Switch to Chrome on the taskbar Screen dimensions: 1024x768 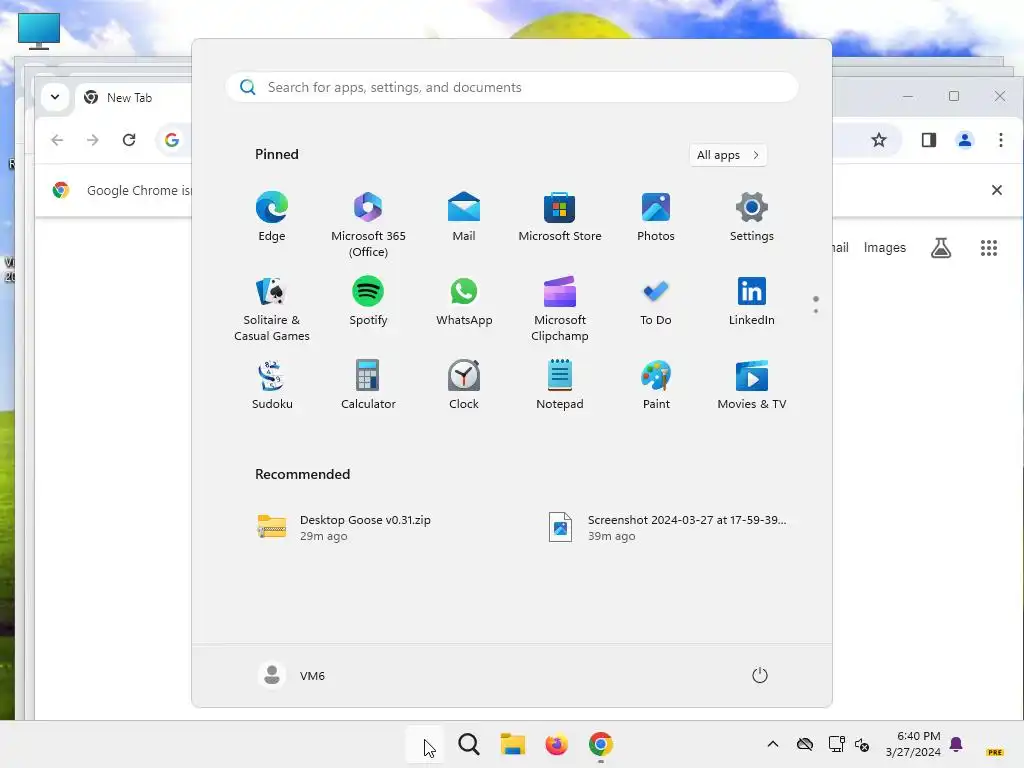click(601, 744)
